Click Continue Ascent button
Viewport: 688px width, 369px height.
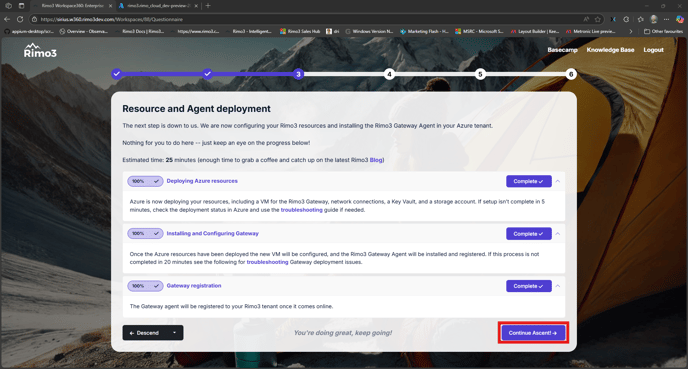pyautogui.click(x=533, y=333)
